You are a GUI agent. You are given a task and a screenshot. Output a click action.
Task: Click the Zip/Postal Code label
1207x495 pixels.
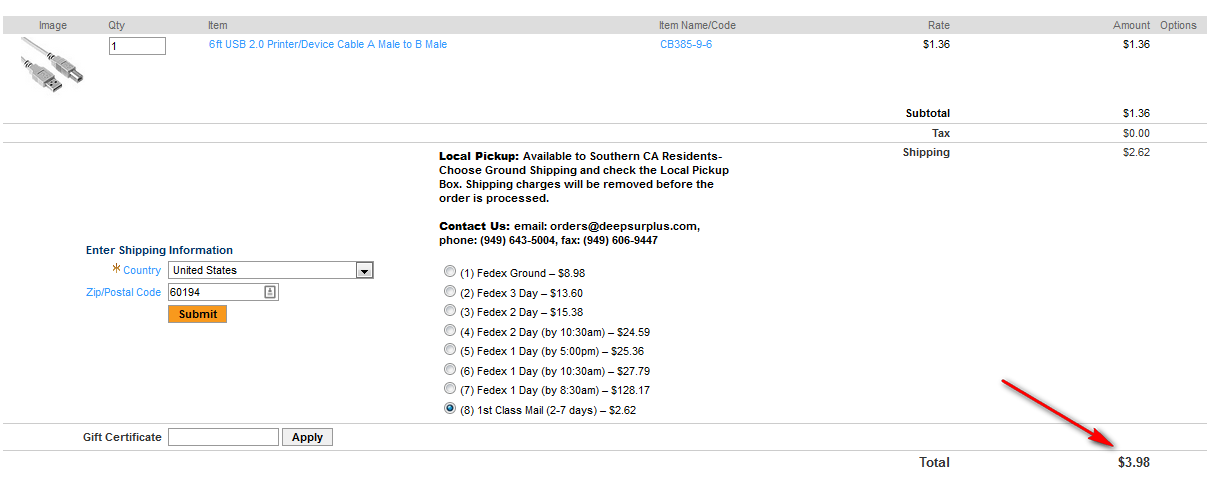(x=123, y=292)
